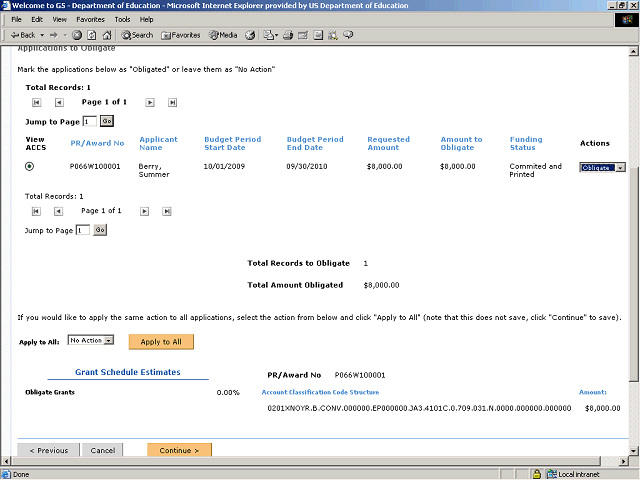Click top previous-page navigation arrow
The image size is (640, 480).
59,102
